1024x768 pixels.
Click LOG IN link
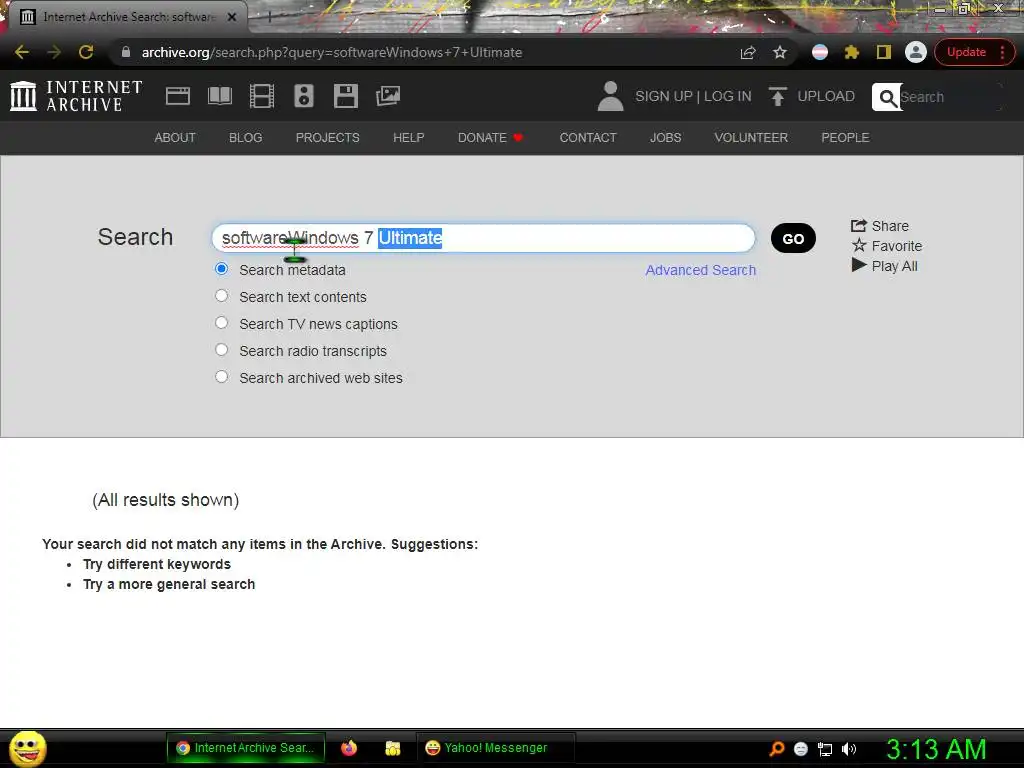pos(728,96)
